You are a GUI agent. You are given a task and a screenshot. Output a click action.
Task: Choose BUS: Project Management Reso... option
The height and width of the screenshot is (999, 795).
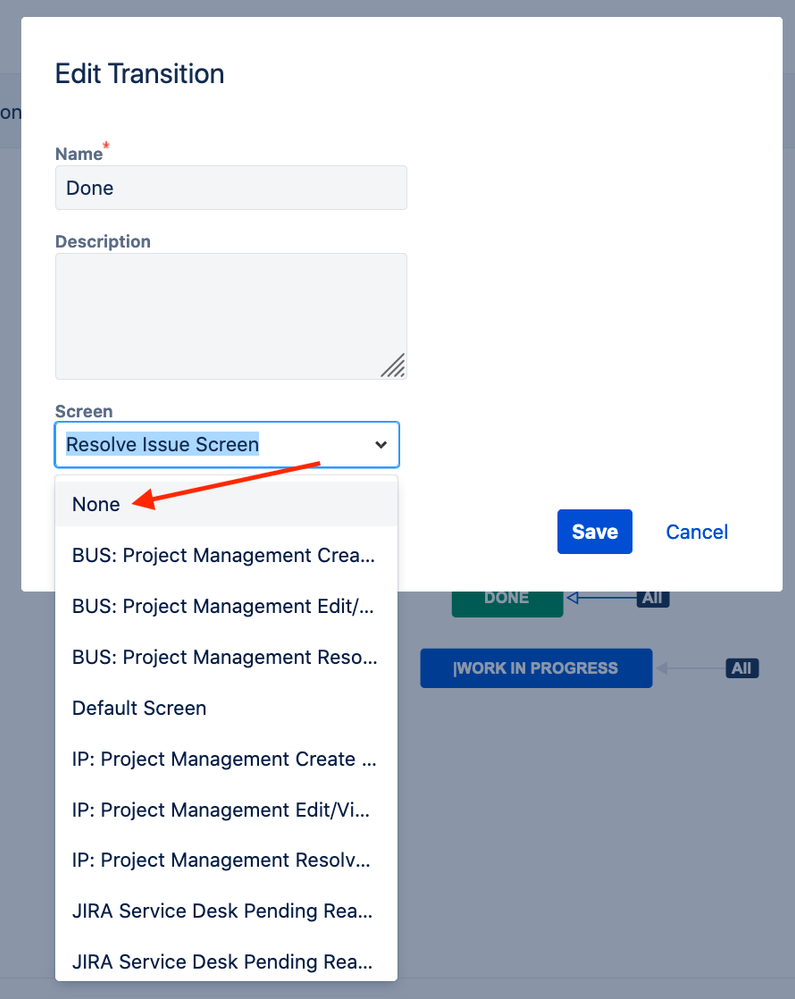point(226,657)
